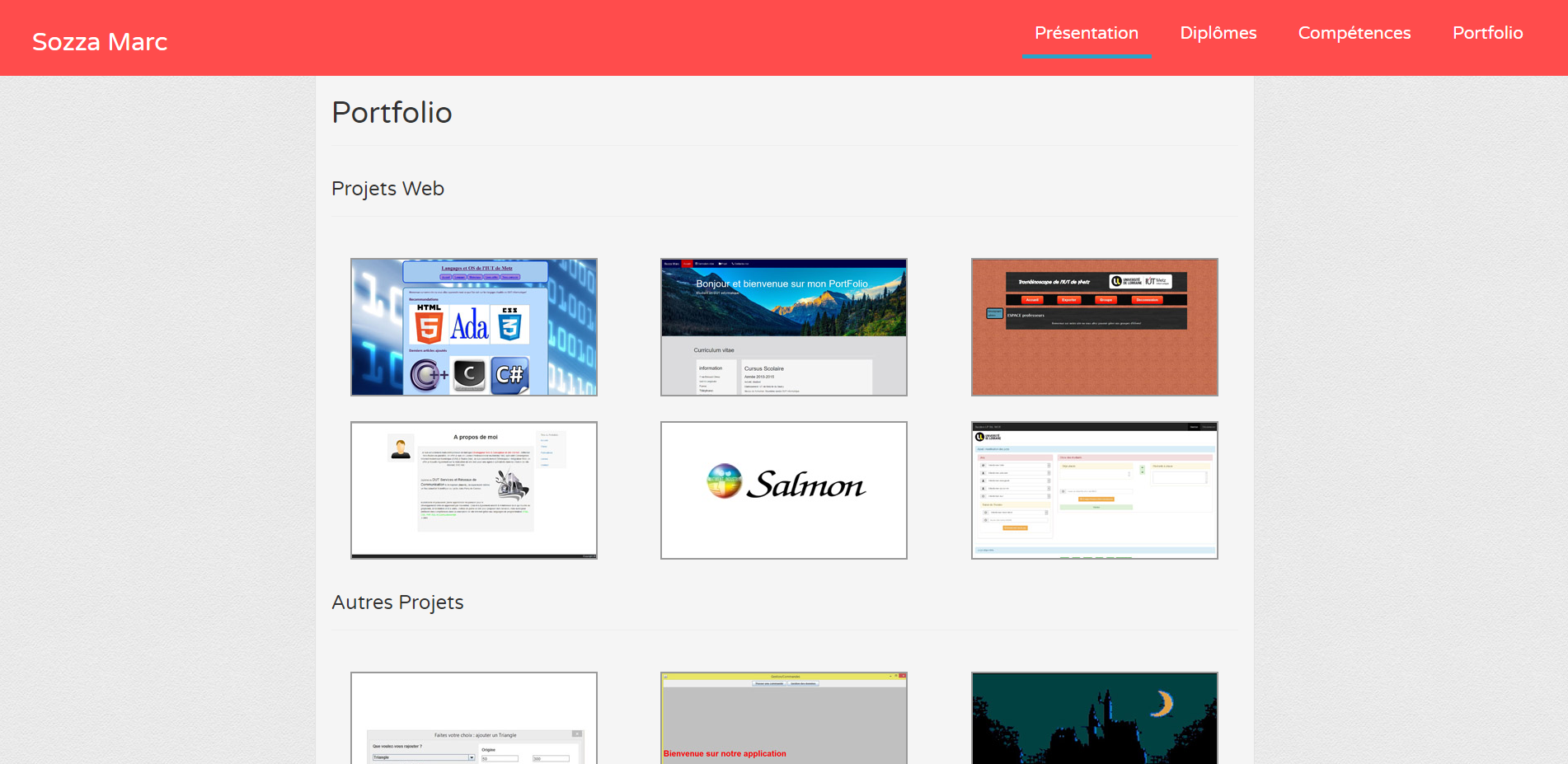
Task: Open the Compétences menu item
Action: [x=1354, y=33]
